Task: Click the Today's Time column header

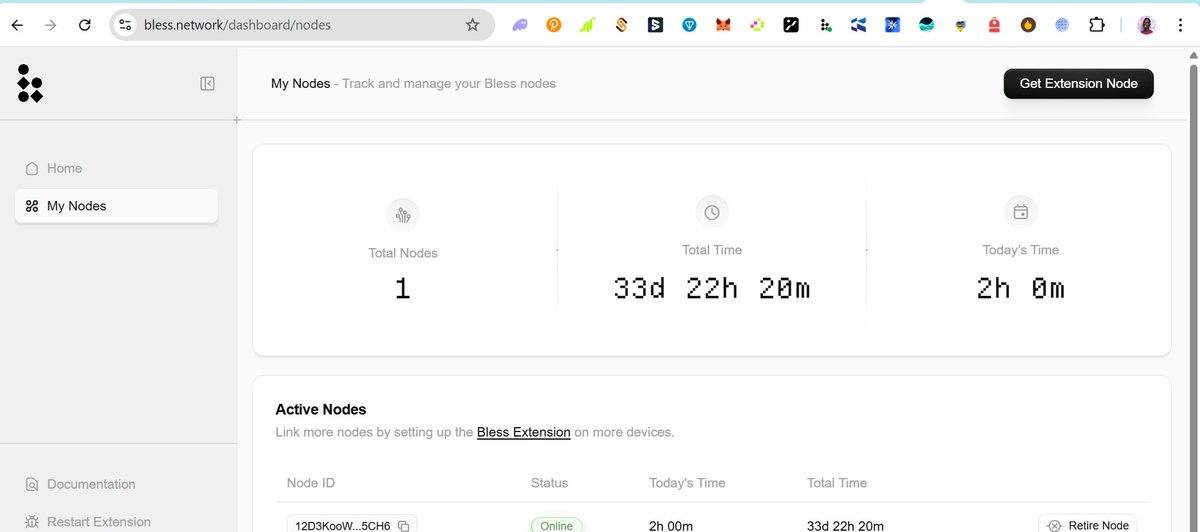Action: tap(687, 483)
